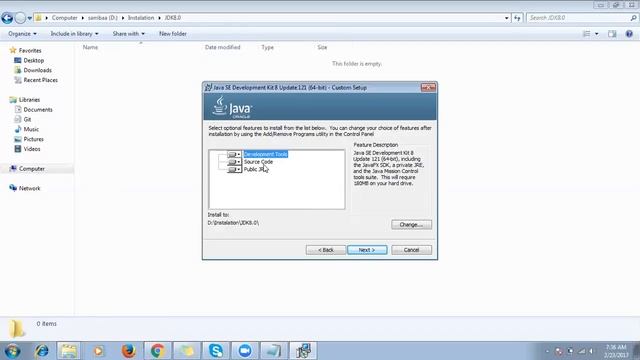Open the Public JRE feature dropdown
The width and height of the screenshot is (640, 360).
[234, 169]
